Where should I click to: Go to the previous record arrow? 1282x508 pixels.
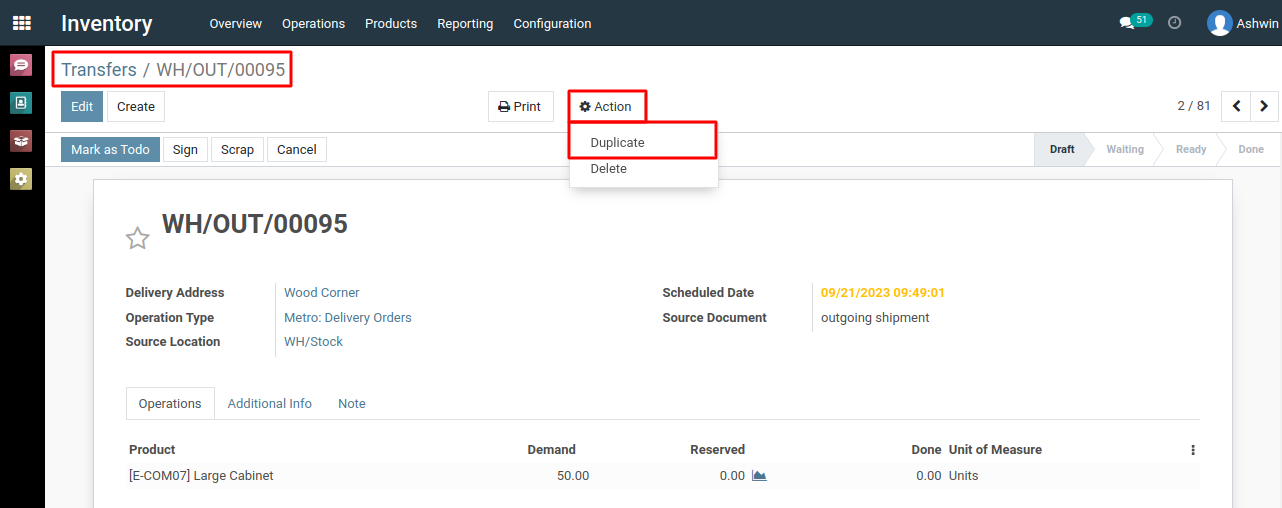click(x=1236, y=106)
